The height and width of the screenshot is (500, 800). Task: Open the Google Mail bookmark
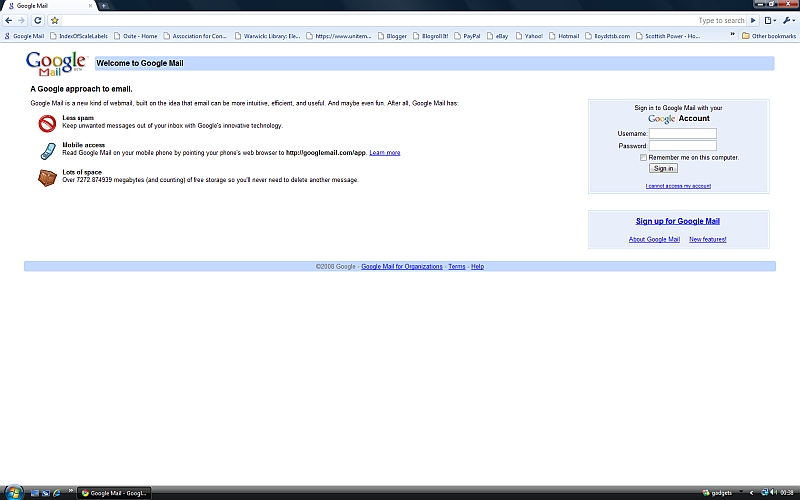[x=24, y=36]
